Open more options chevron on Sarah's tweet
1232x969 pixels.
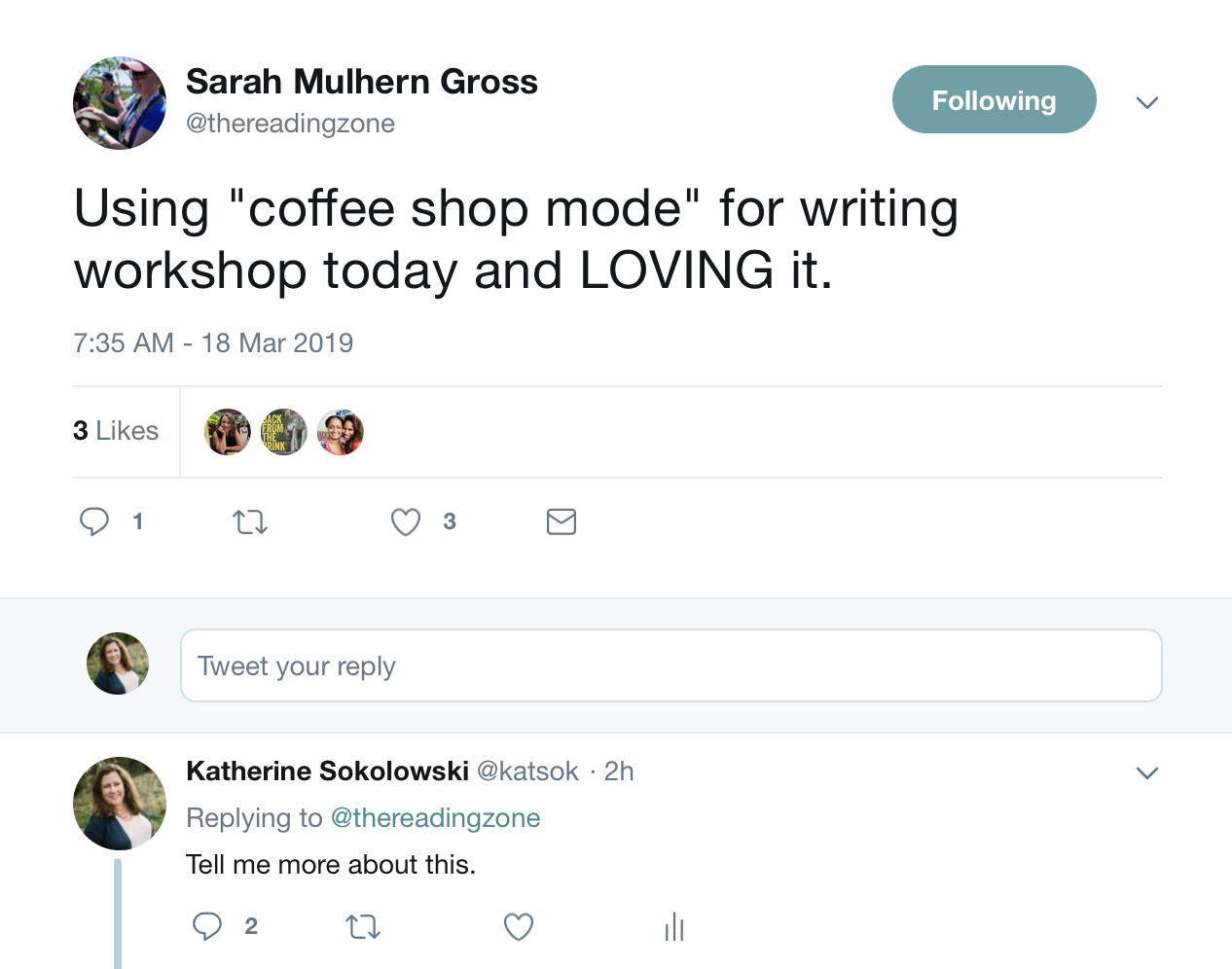(1147, 102)
